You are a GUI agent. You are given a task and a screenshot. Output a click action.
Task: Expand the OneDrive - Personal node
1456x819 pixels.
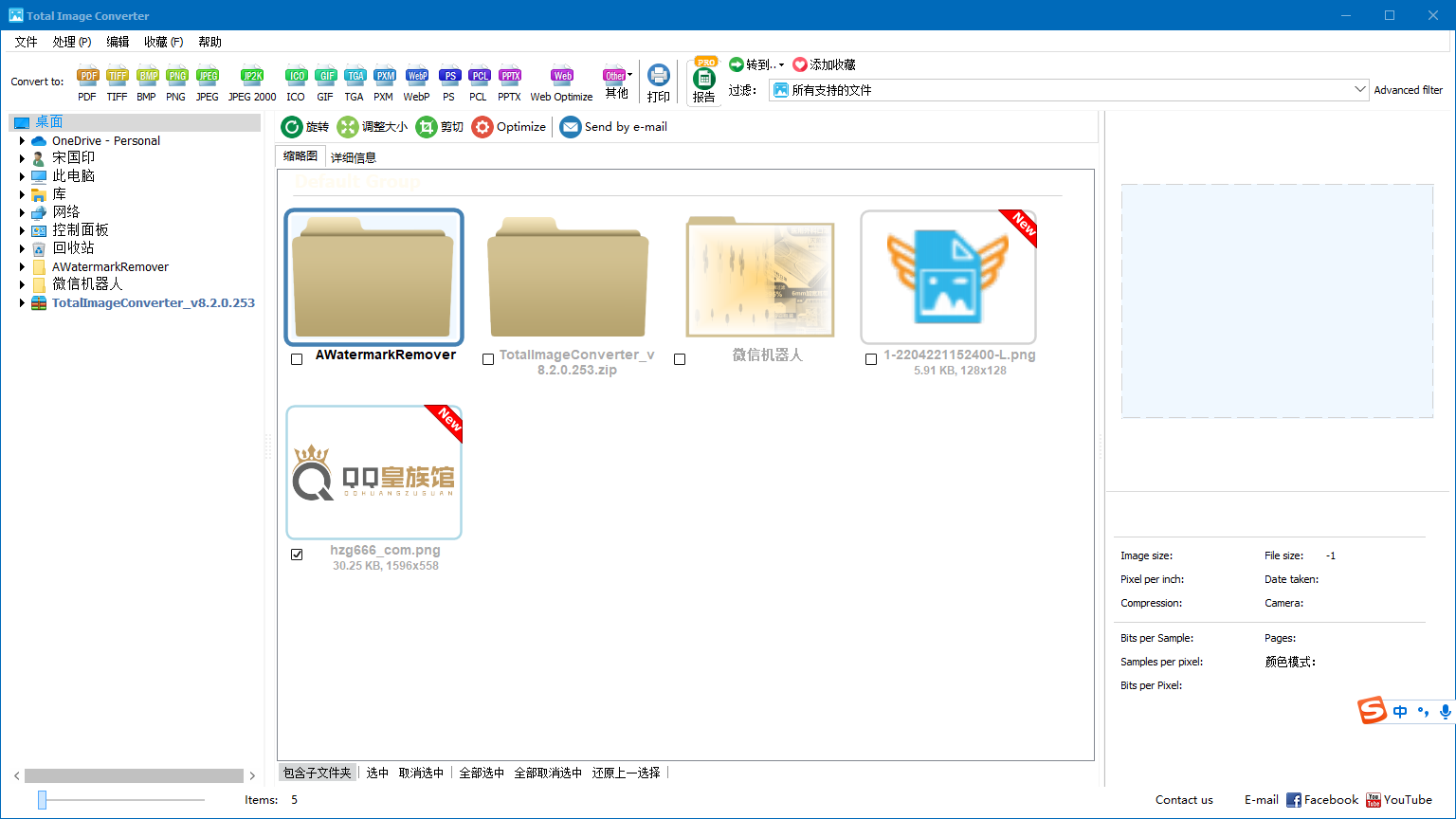pyautogui.click(x=22, y=140)
